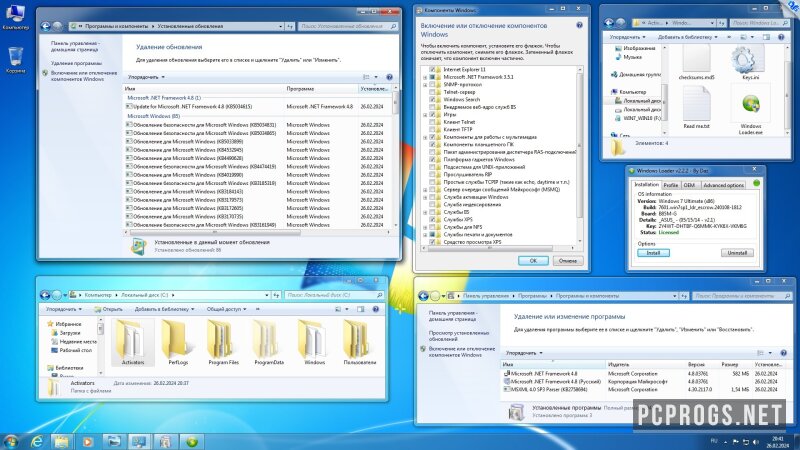Toggle the Internet Explorer 11 checkbox

[x=432, y=69]
